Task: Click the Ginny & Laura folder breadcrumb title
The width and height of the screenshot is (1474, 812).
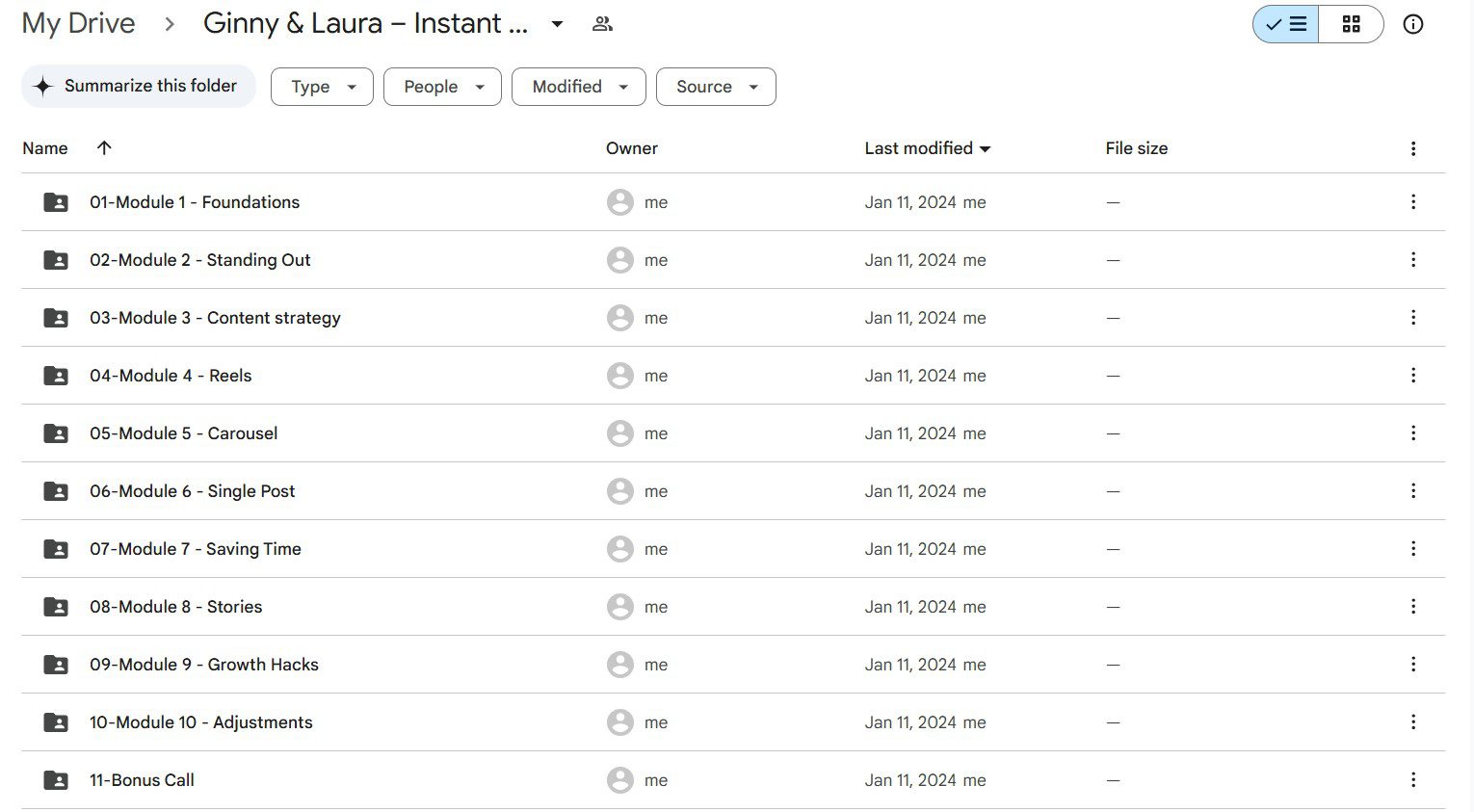Action: pos(365,23)
